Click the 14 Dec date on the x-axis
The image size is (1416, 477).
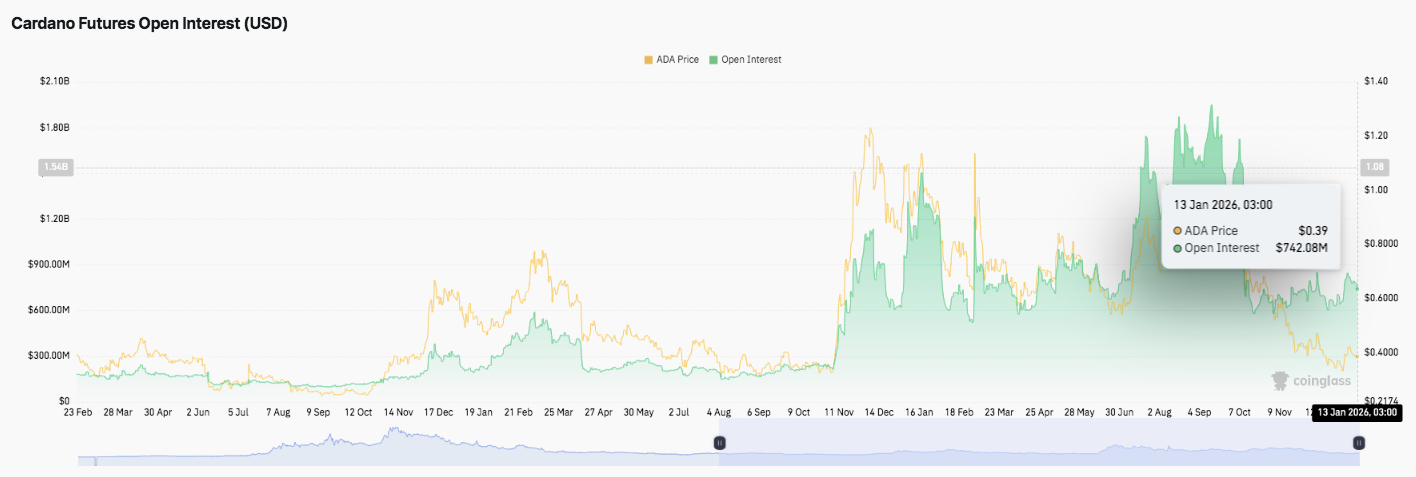pyautogui.click(x=879, y=411)
